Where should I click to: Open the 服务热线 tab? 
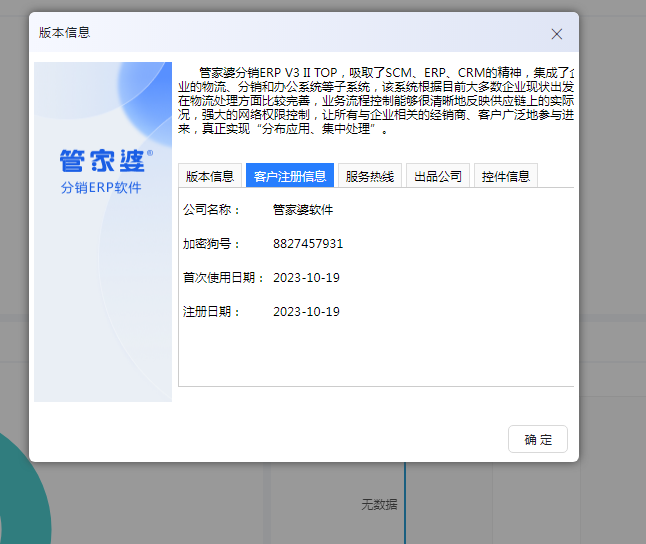pyautogui.click(x=370, y=176)
